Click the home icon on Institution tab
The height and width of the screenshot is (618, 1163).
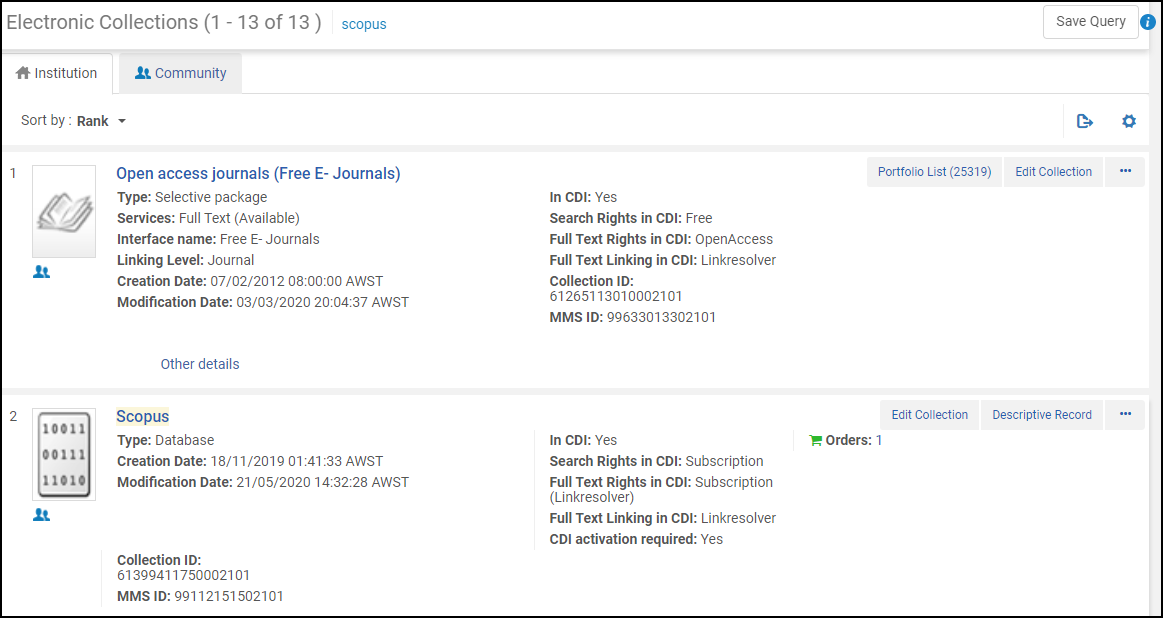pyautogui.click(x=22, y=73)
